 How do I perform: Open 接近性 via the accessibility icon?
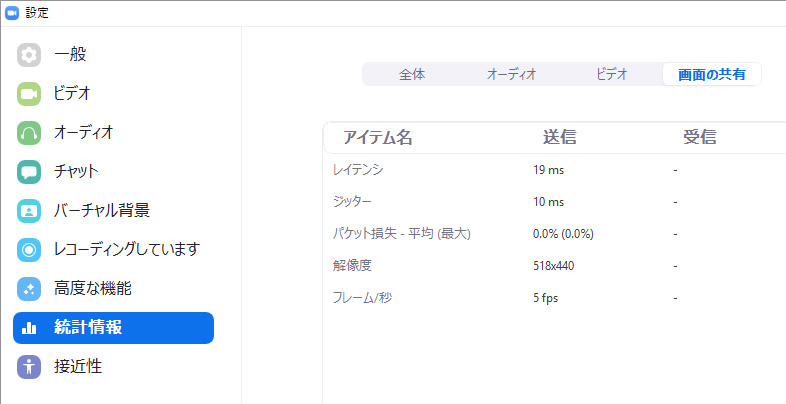[29, 367]
